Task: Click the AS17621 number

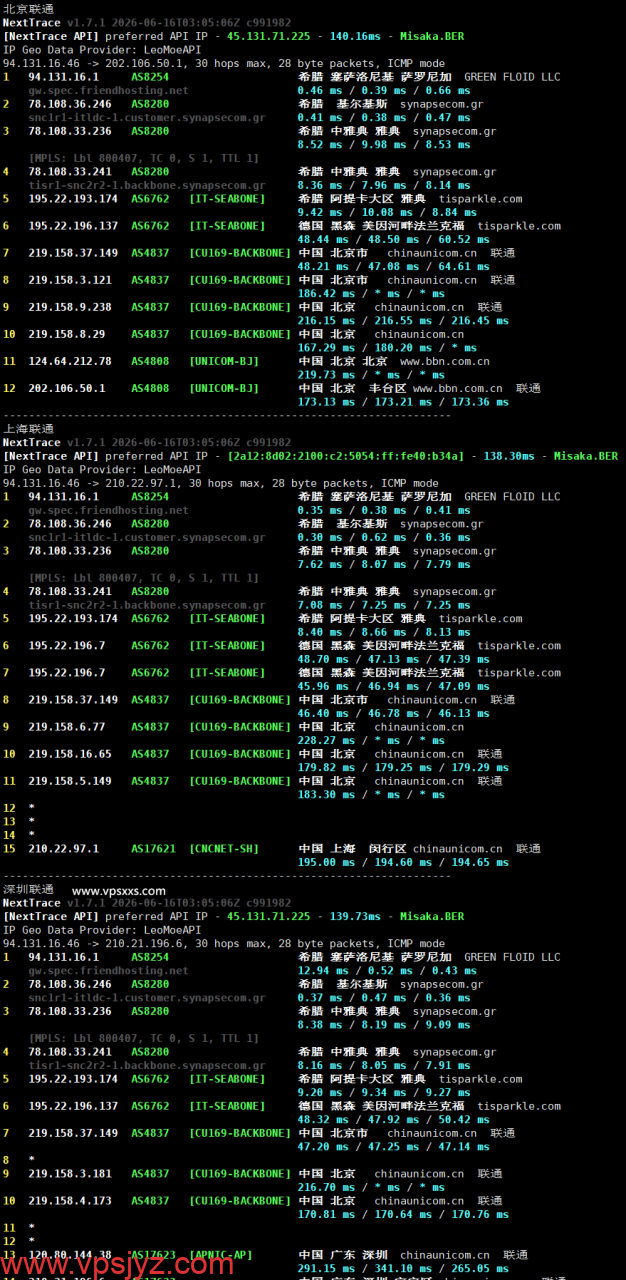Action: click(153, 849)
